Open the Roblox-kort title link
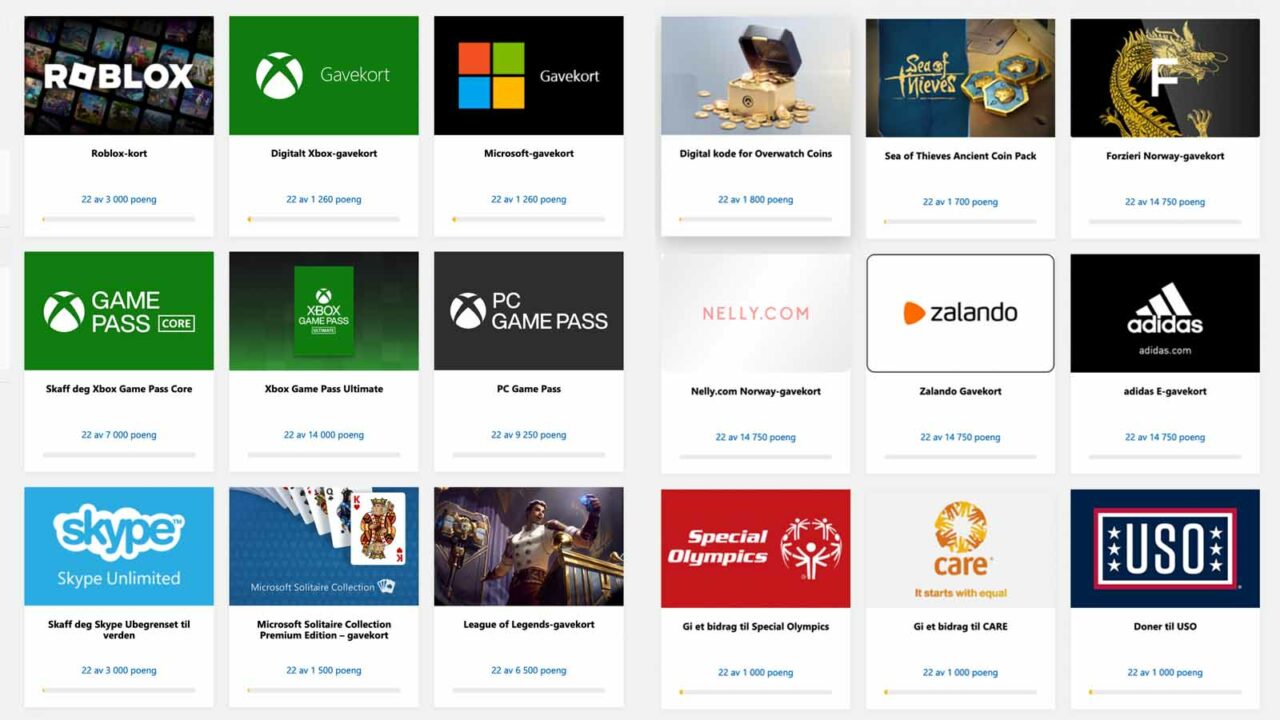The width and height of the screenshot is (1280, 720). 119,154
